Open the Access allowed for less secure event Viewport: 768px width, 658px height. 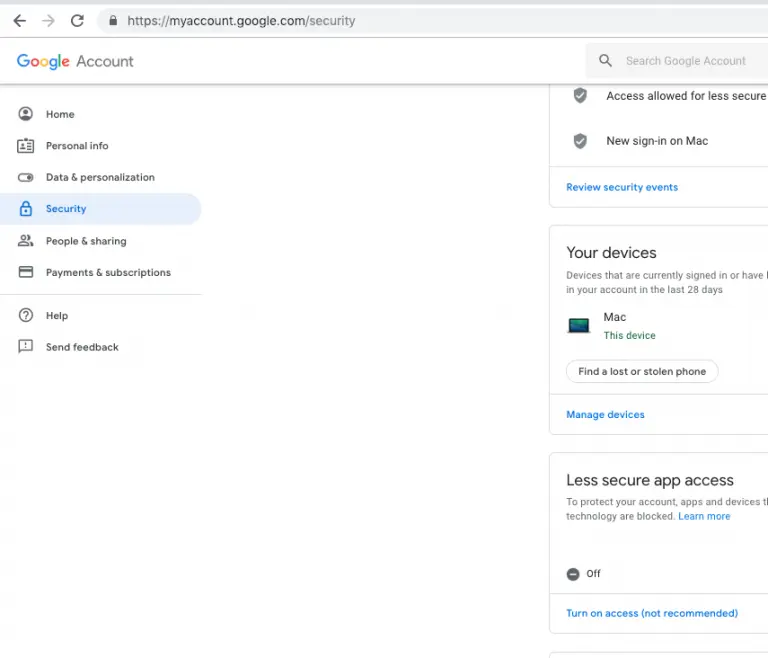[x=686, y=96]
